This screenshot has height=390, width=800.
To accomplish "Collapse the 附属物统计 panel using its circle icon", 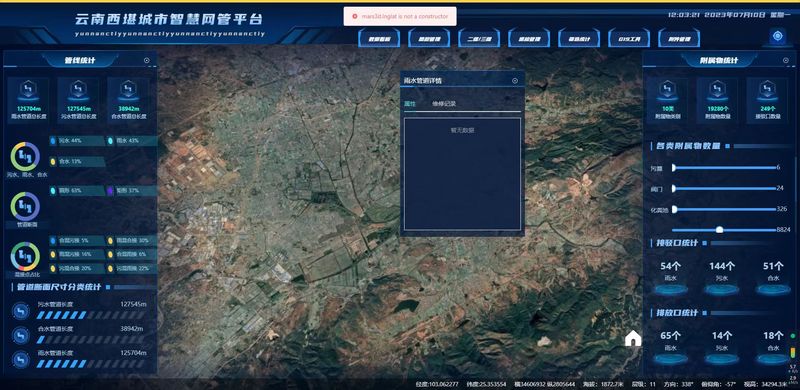I will pyautogui.click(x=786, y=60).
